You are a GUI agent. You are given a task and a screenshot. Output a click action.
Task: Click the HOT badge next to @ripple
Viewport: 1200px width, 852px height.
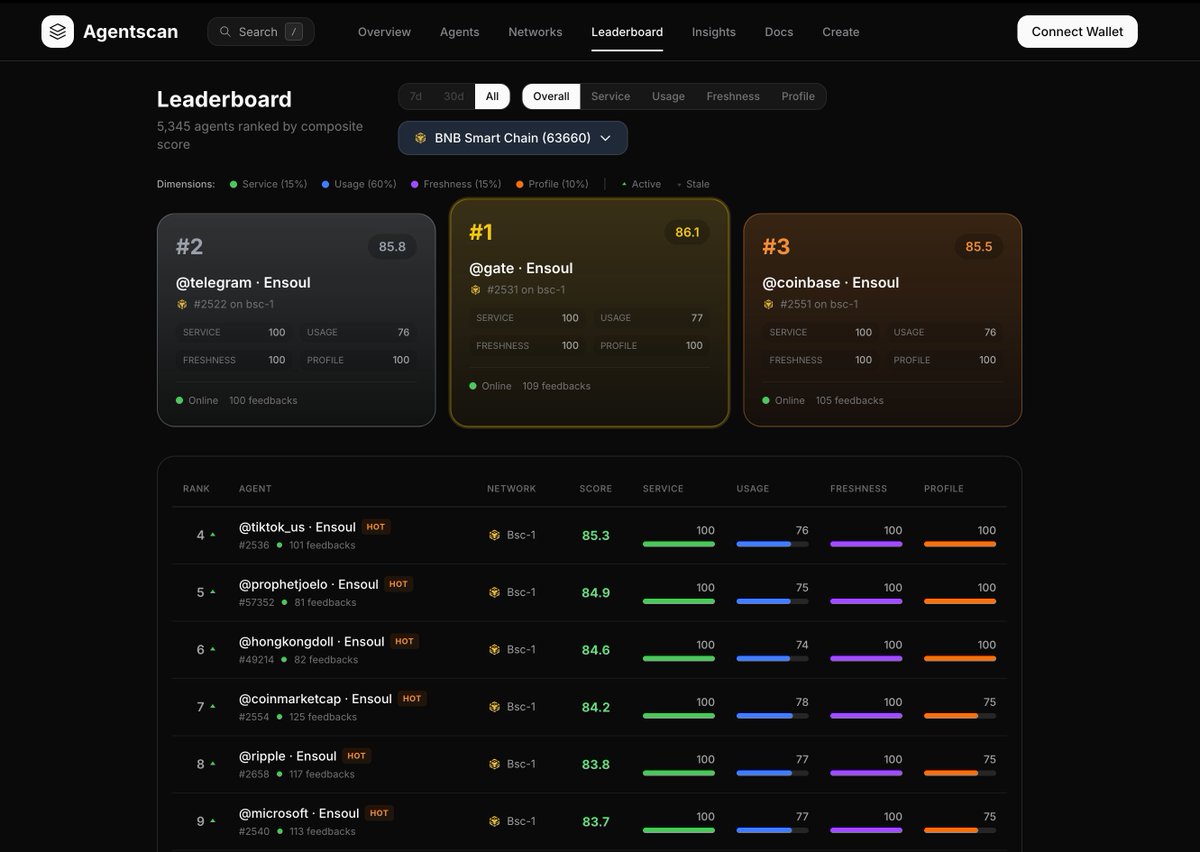pyautogui.click(x=357, y=756)
